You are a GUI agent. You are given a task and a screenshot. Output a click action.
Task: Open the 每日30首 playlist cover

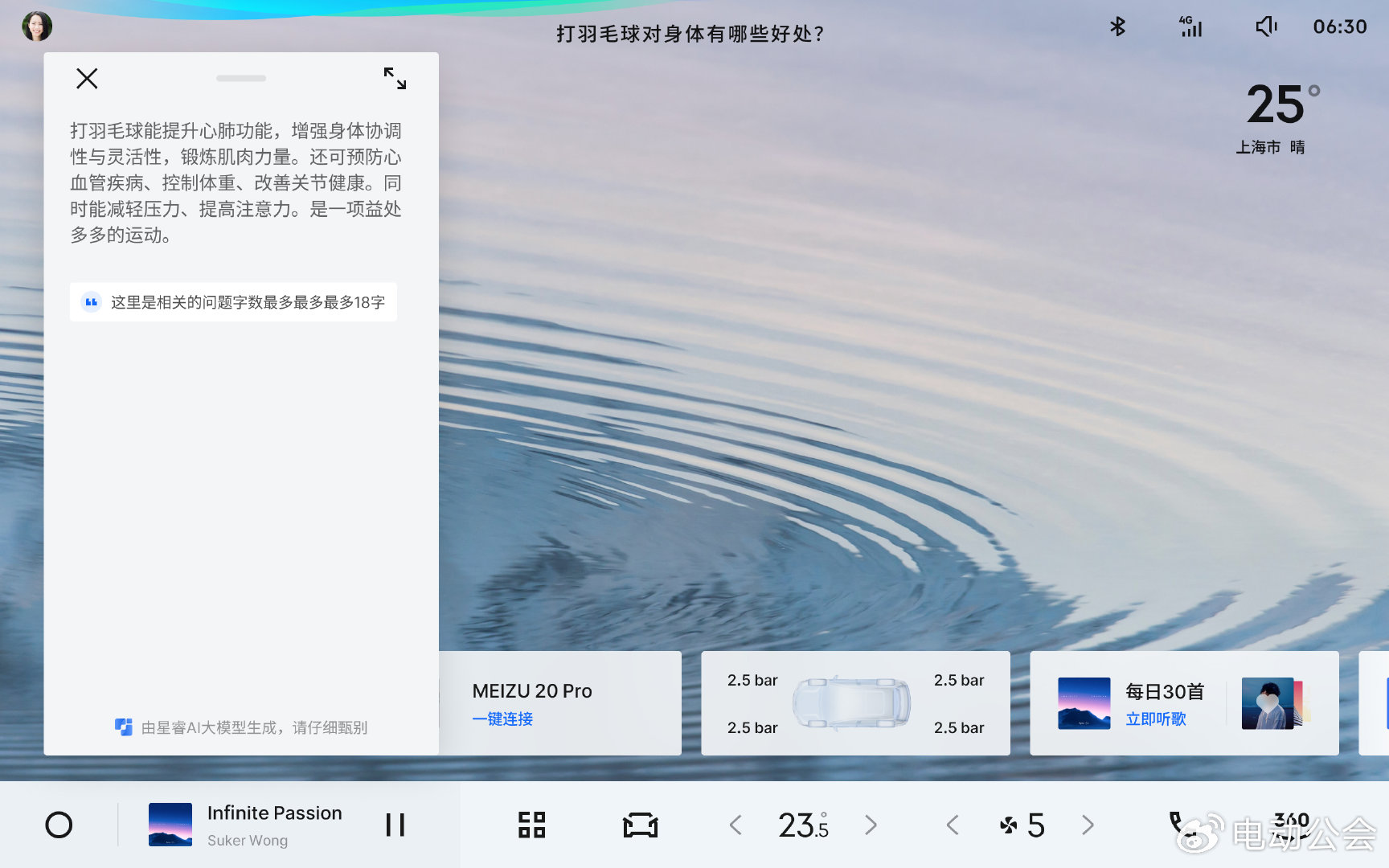coord(1084,703)
